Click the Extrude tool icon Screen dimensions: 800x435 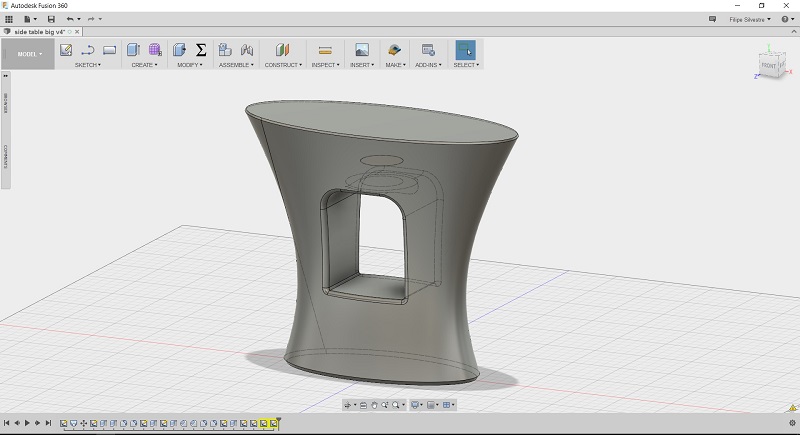[133, 49]
